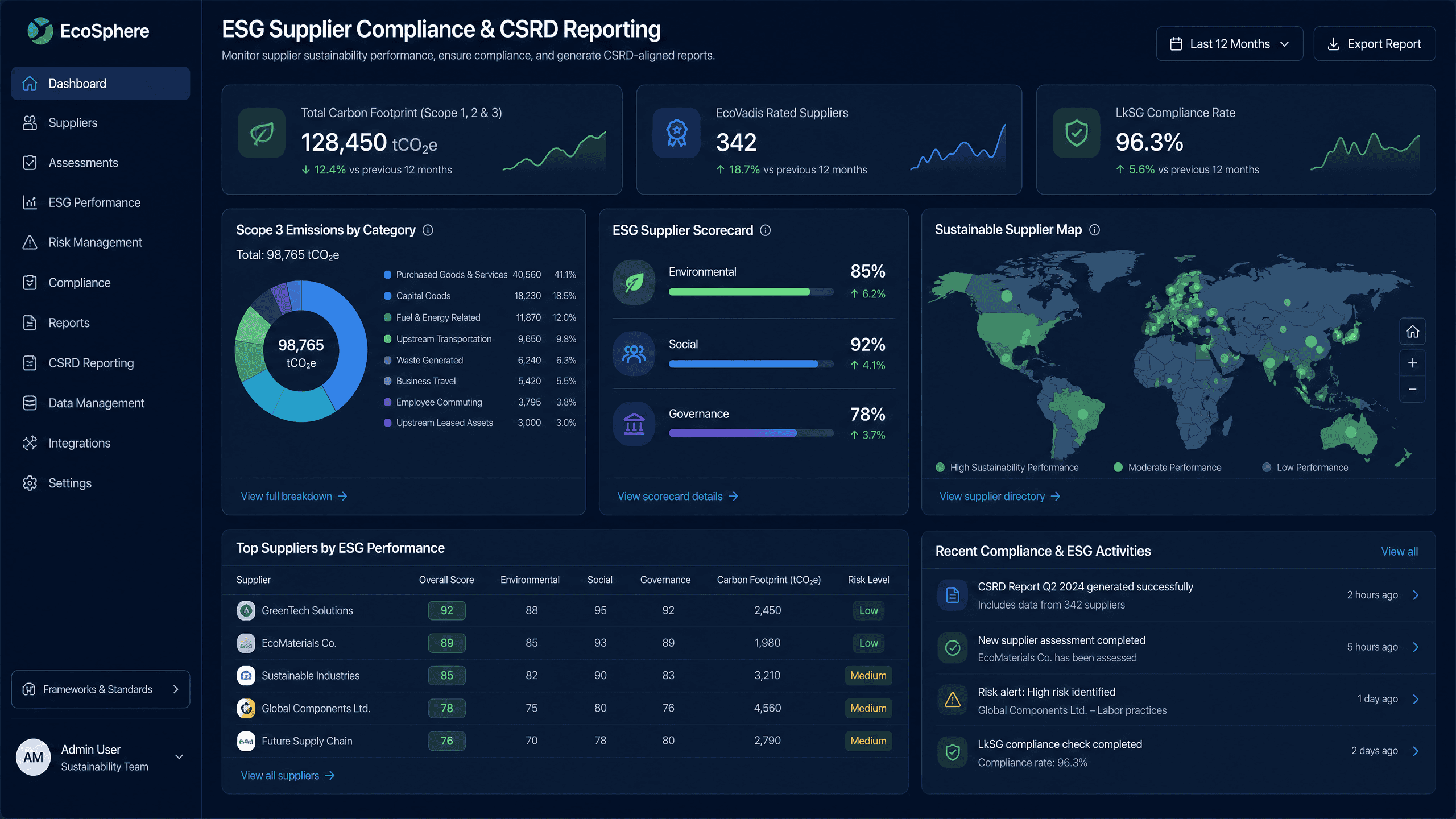This screenshot has height=819, width=1456.
Task: Open the Last 12 Months date dropdown
Action: click(x=1229, y=44)
